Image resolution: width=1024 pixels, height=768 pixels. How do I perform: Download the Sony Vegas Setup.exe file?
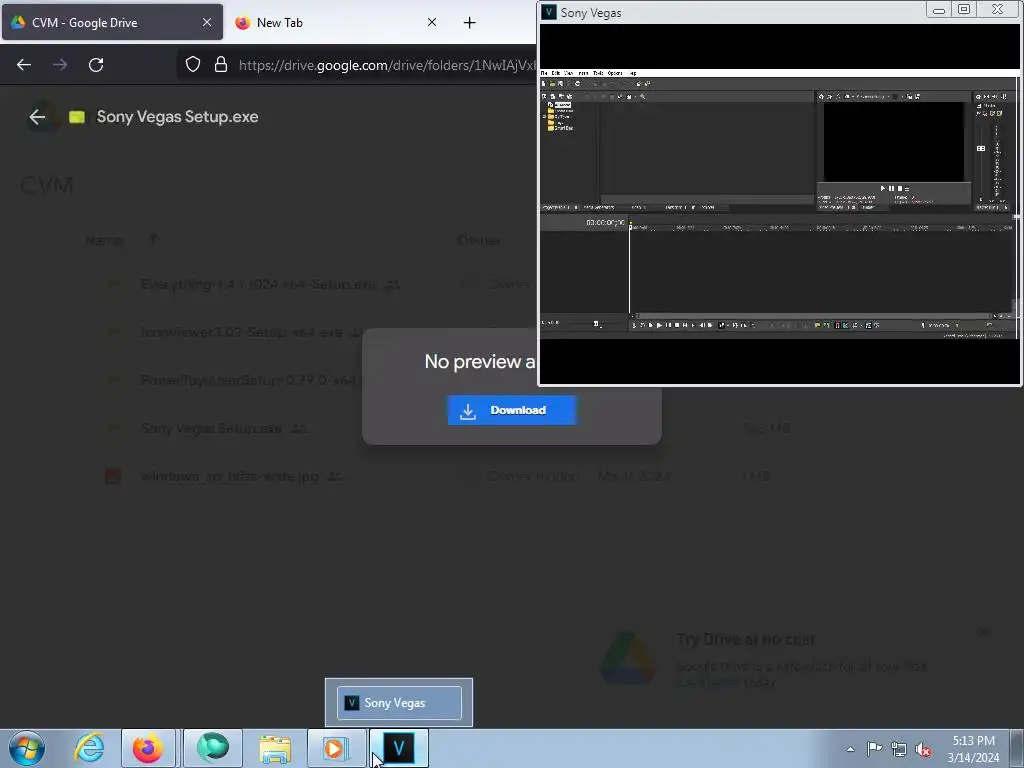pyautogui.click(x=512, y=410)
